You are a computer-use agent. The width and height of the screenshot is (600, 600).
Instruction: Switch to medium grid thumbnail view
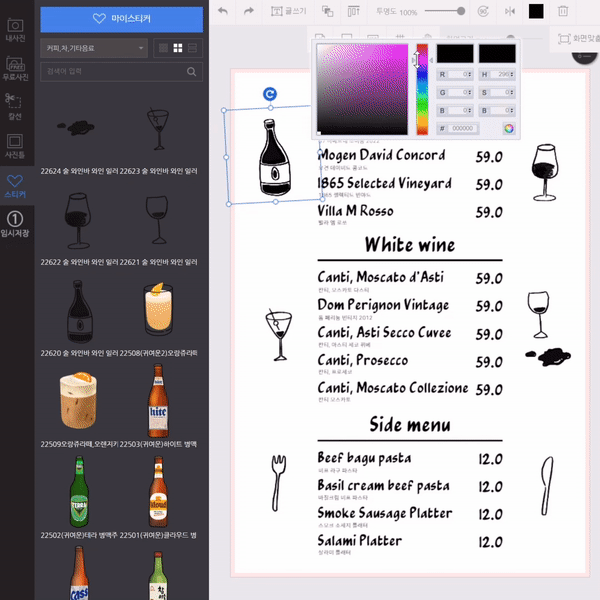pos(178,48)
